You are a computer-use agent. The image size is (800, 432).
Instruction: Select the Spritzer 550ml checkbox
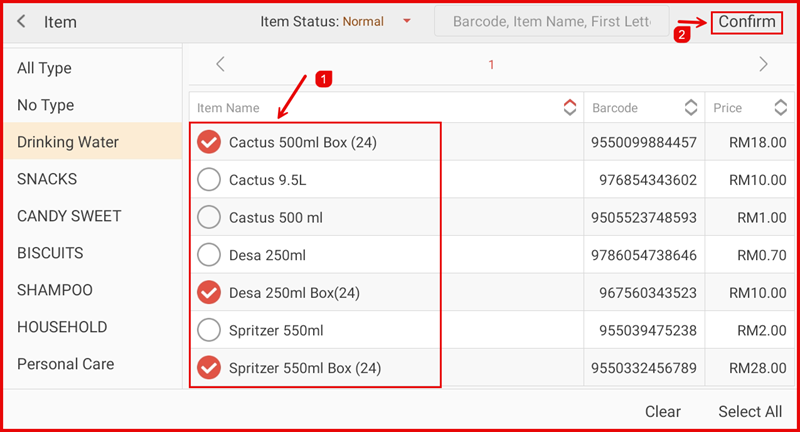pos(209,330)
